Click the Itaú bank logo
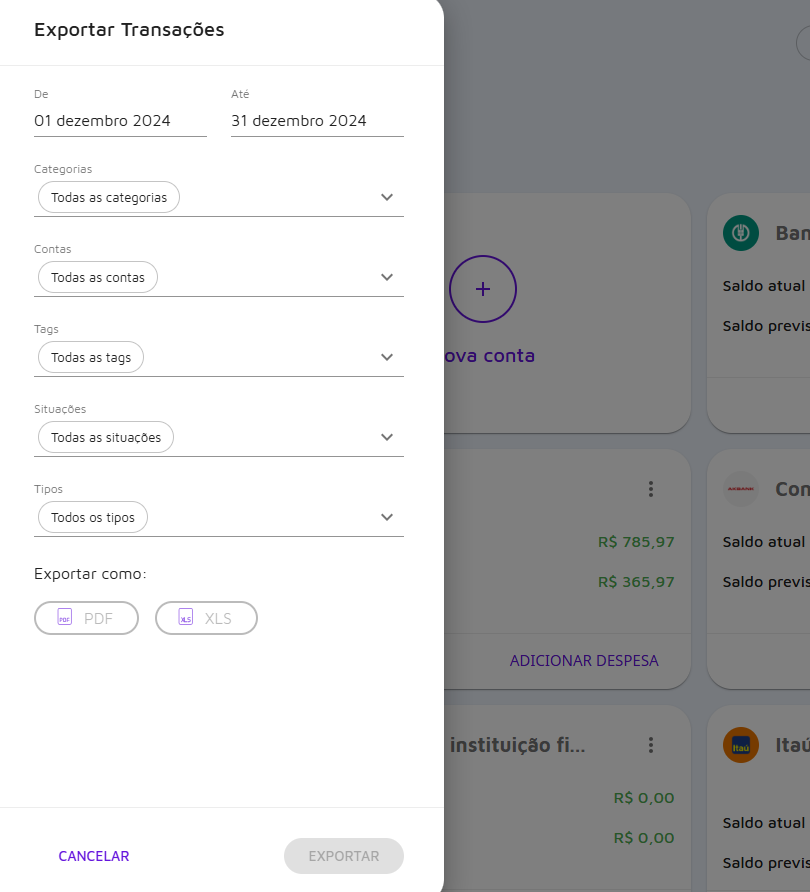Screen dimensions: 810x892 pos(741,745)
